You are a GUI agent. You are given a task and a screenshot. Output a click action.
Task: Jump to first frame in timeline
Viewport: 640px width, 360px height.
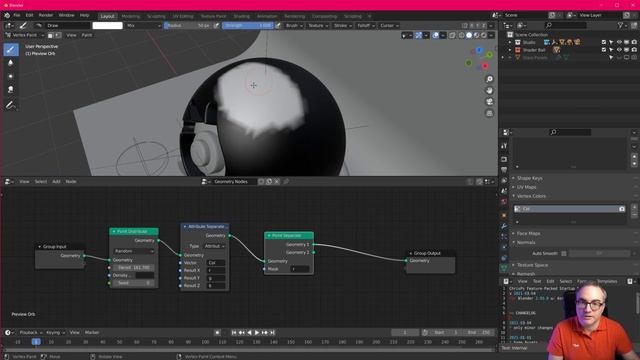(x=234, y=333)
